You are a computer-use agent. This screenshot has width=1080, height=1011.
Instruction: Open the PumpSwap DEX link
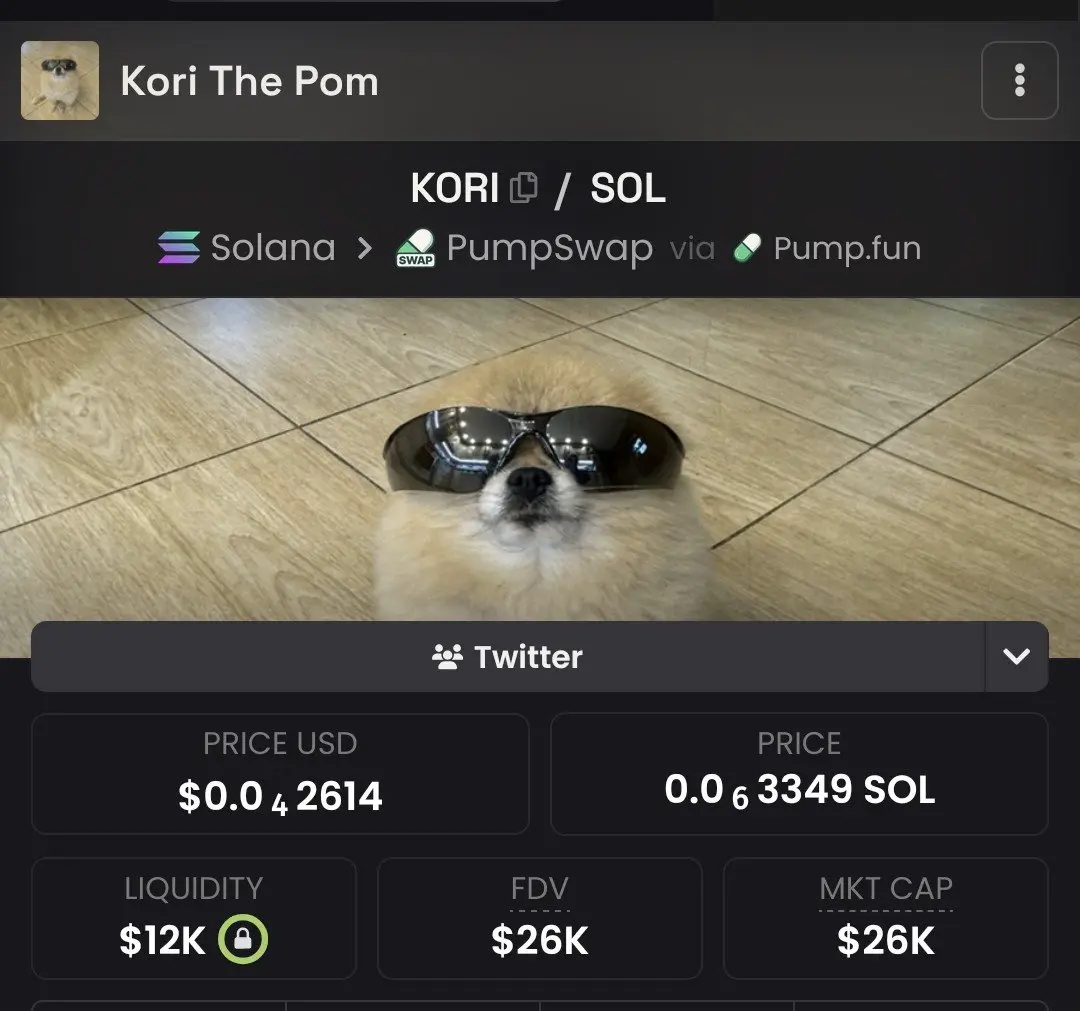click(x=524, y=248)
